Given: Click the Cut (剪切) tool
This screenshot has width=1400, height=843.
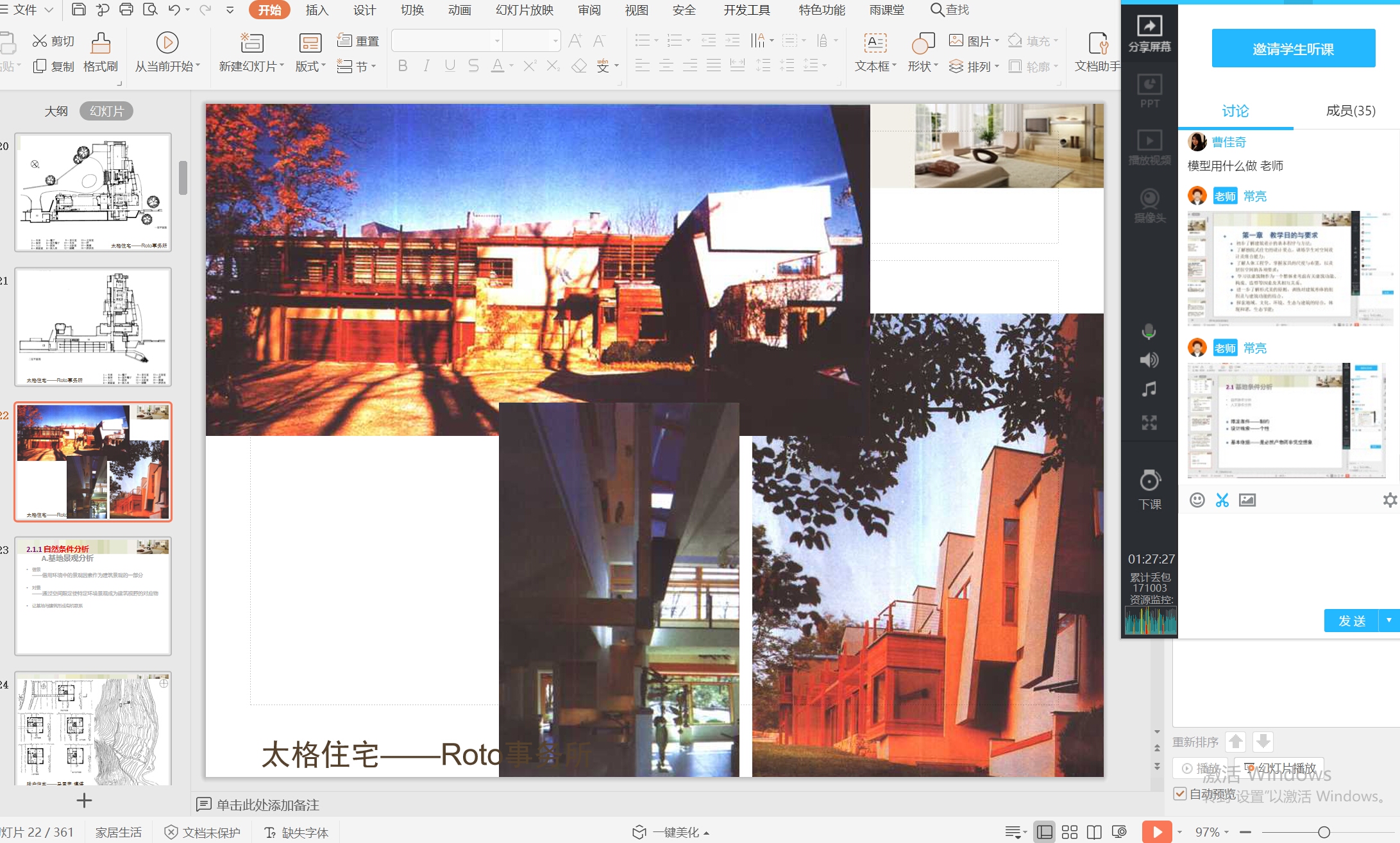Looking at the screenshot, I should point(53,41).
